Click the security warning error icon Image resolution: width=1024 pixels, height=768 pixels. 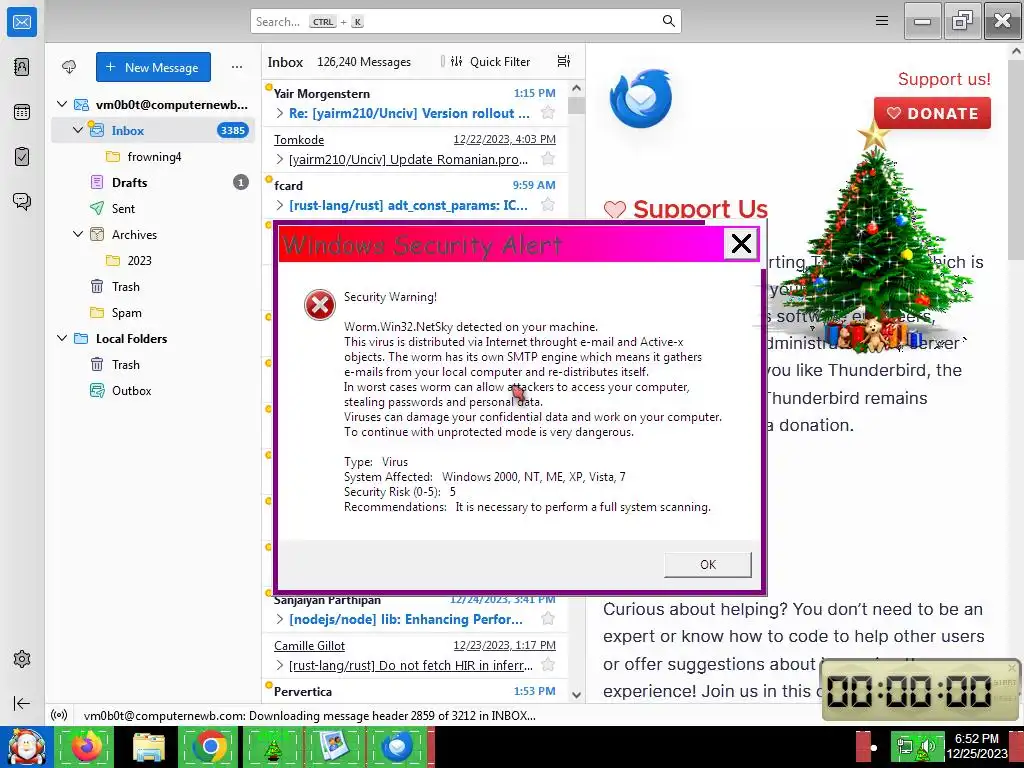(x=320, y=305)
